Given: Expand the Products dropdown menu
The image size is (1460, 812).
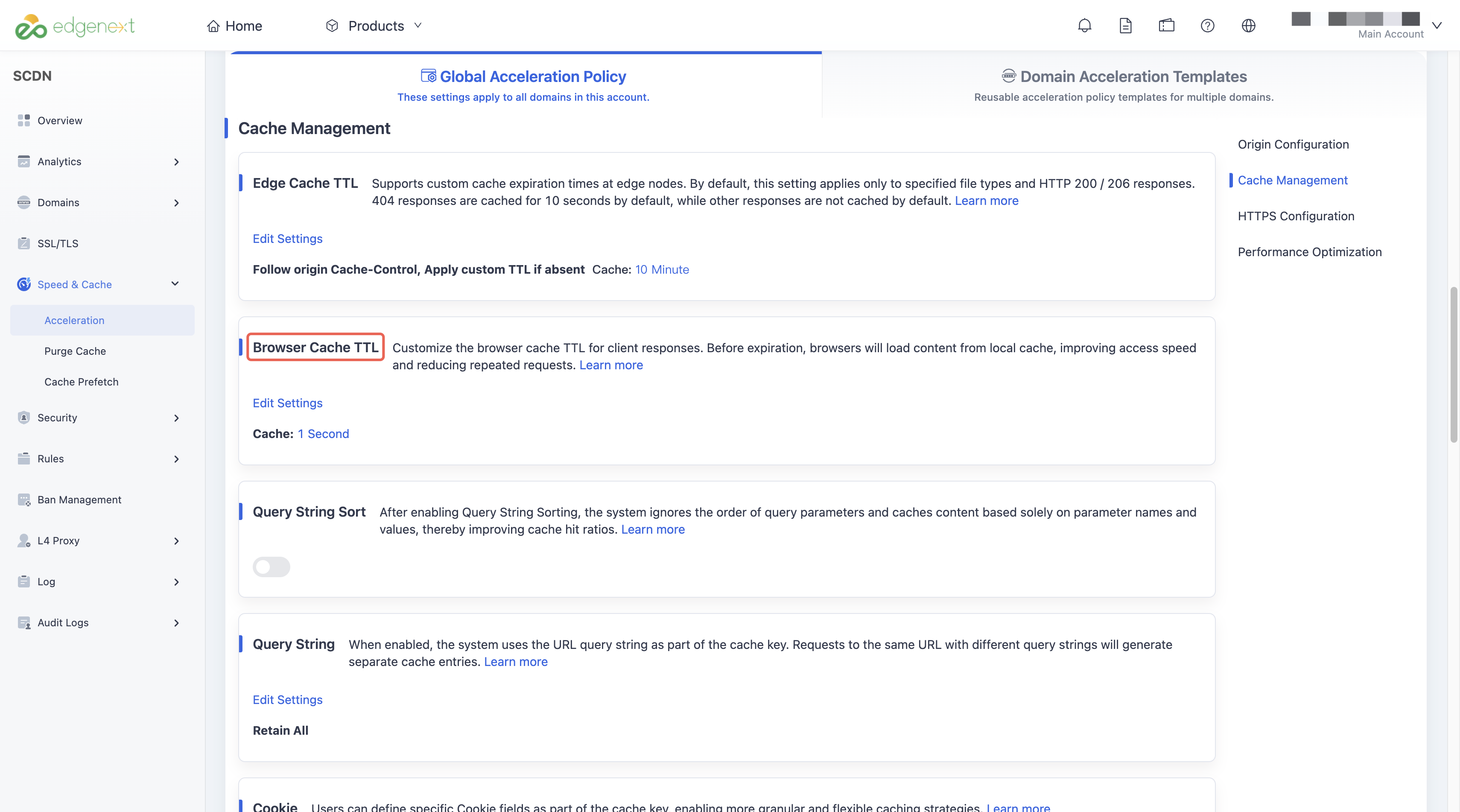Looking at the screenshot, I should click(374, 26).
